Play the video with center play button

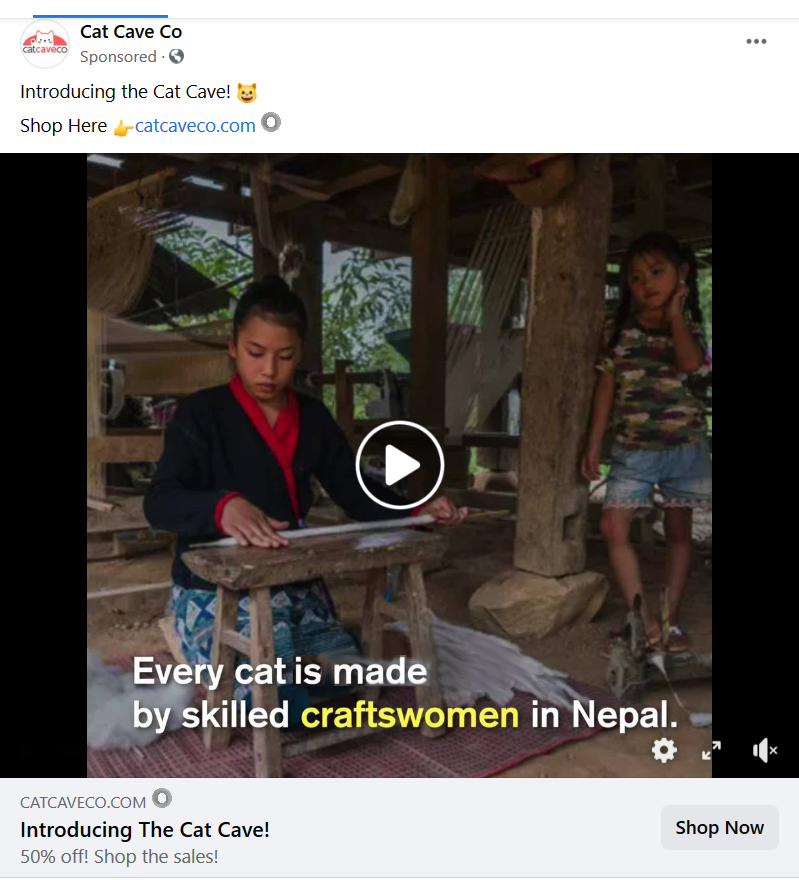pos(400,465)
